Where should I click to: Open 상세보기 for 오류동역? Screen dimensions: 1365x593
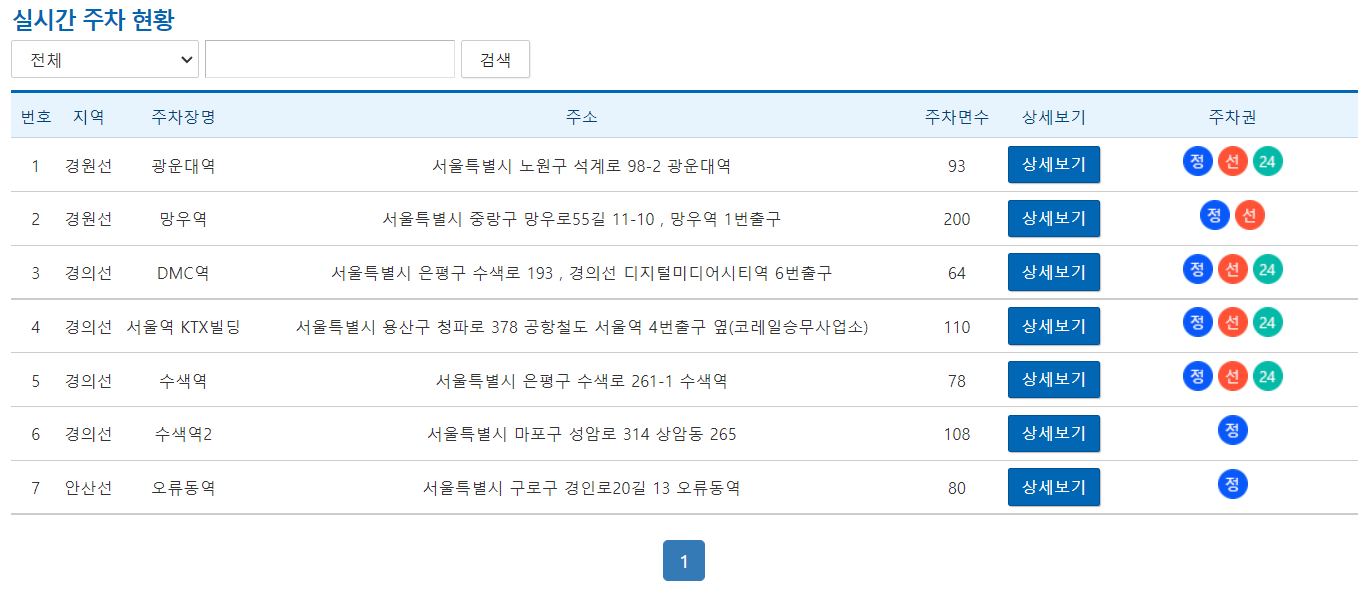pos(1053,488)
